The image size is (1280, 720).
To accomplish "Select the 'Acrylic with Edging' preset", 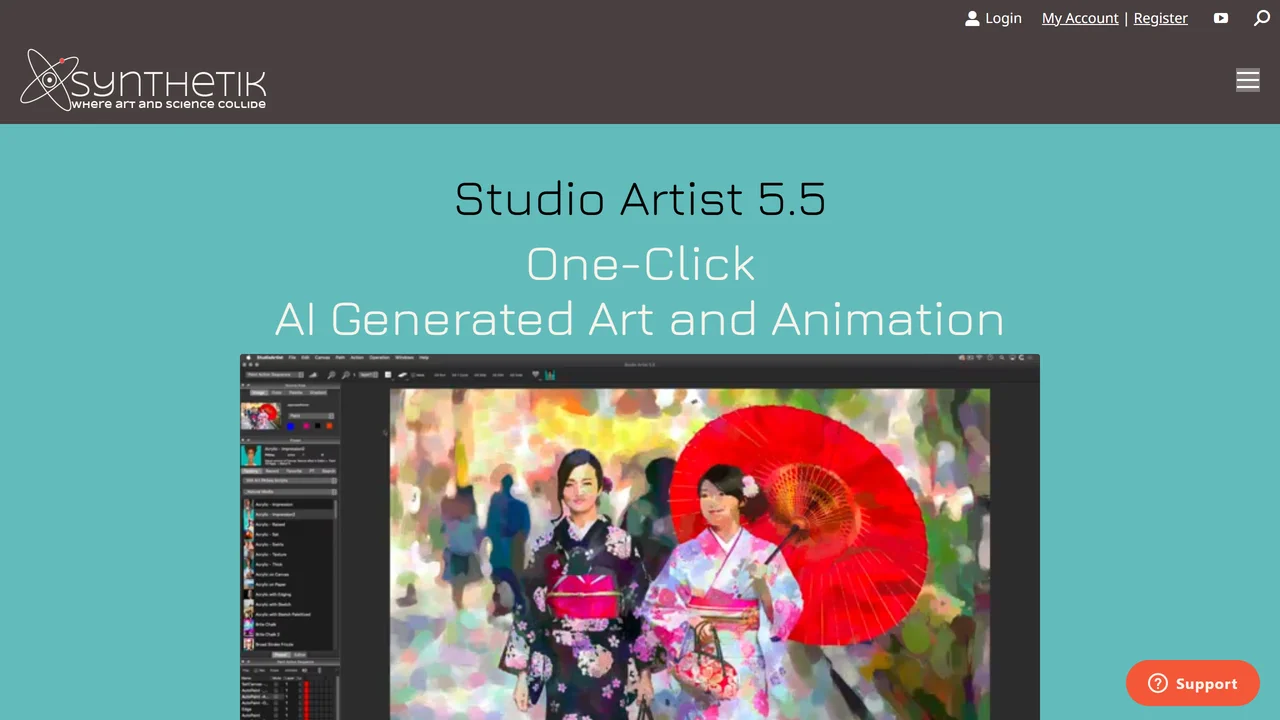I will 274,594.
